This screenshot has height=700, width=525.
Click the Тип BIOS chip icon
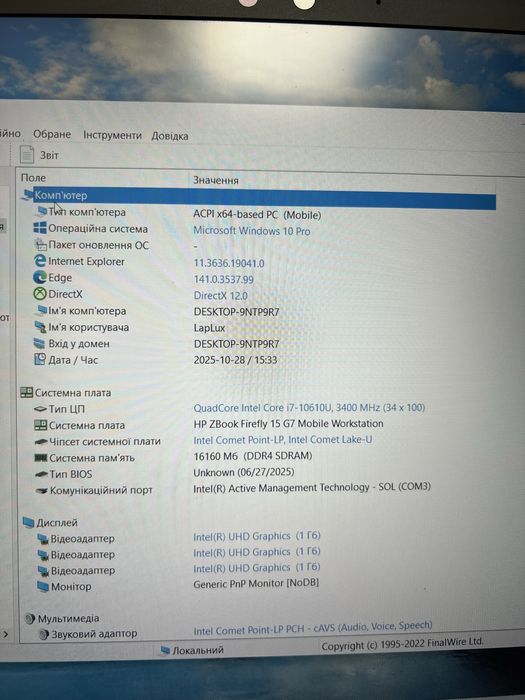pos(42,474)
